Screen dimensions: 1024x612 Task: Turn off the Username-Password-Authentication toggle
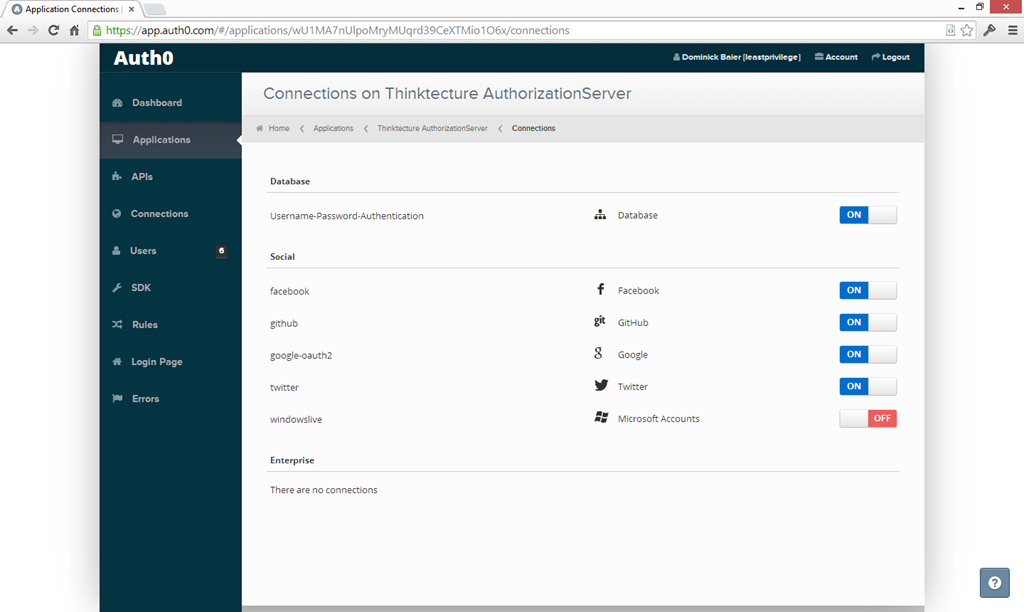tap(867, 215)
